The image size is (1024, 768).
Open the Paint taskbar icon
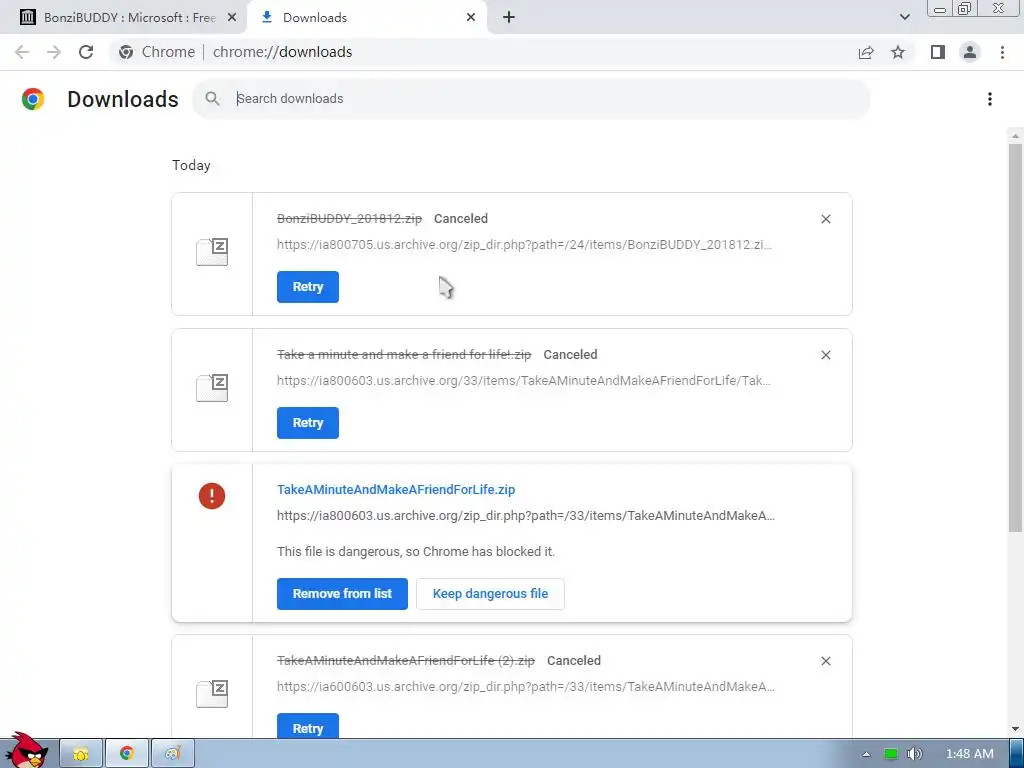point(172,754)
